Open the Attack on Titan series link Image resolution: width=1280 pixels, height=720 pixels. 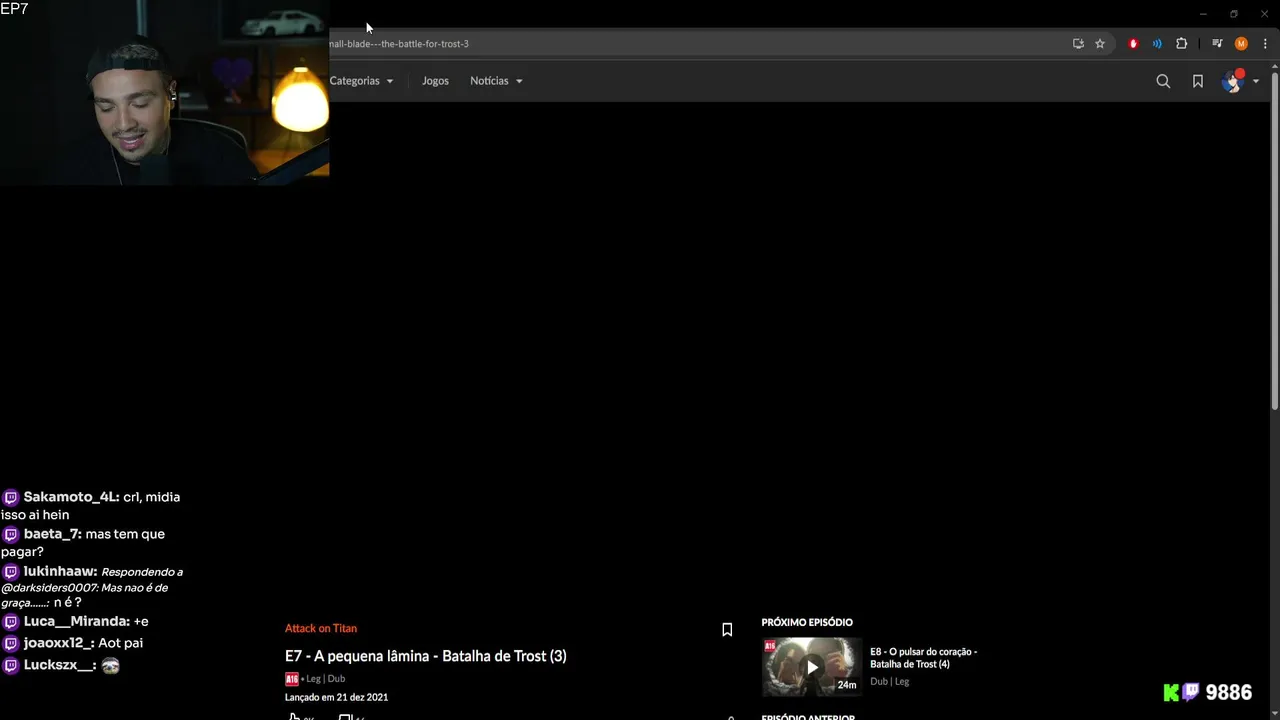pos(321,628)
